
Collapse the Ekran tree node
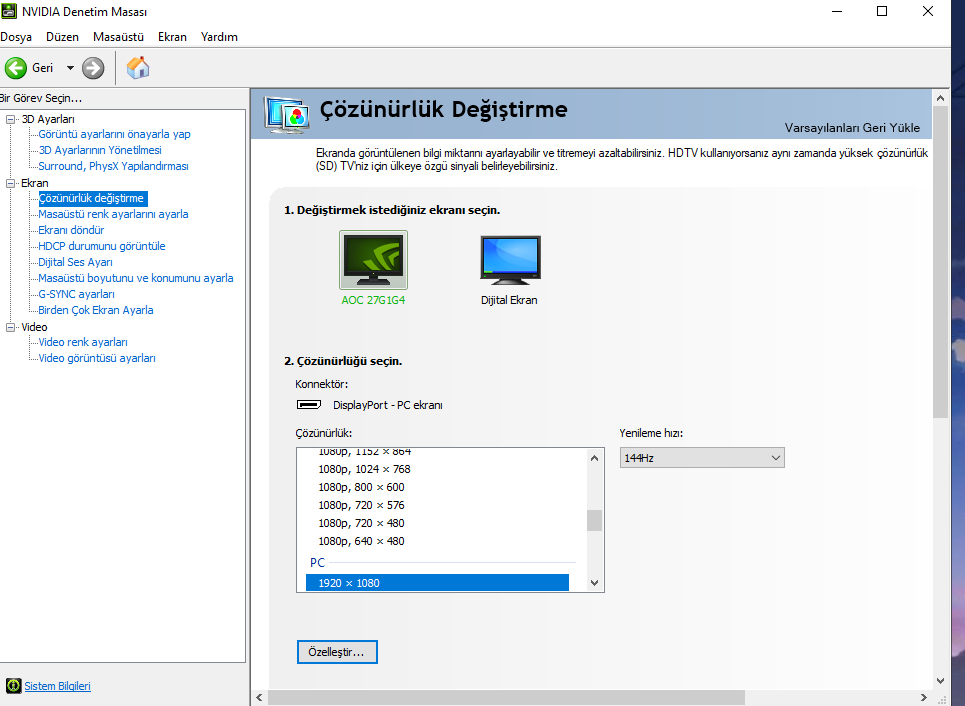pos(10,183)
